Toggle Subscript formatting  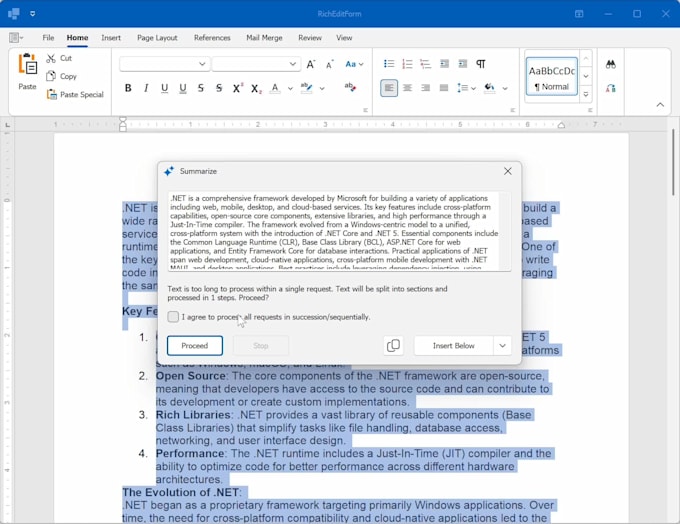coord(256,88)
